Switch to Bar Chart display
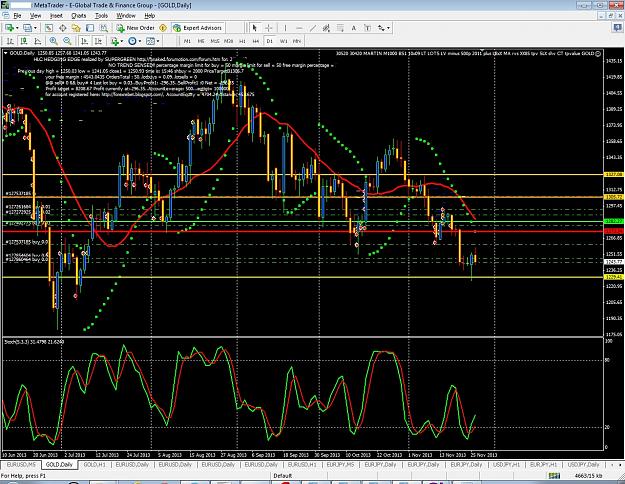 coord(10,41)
